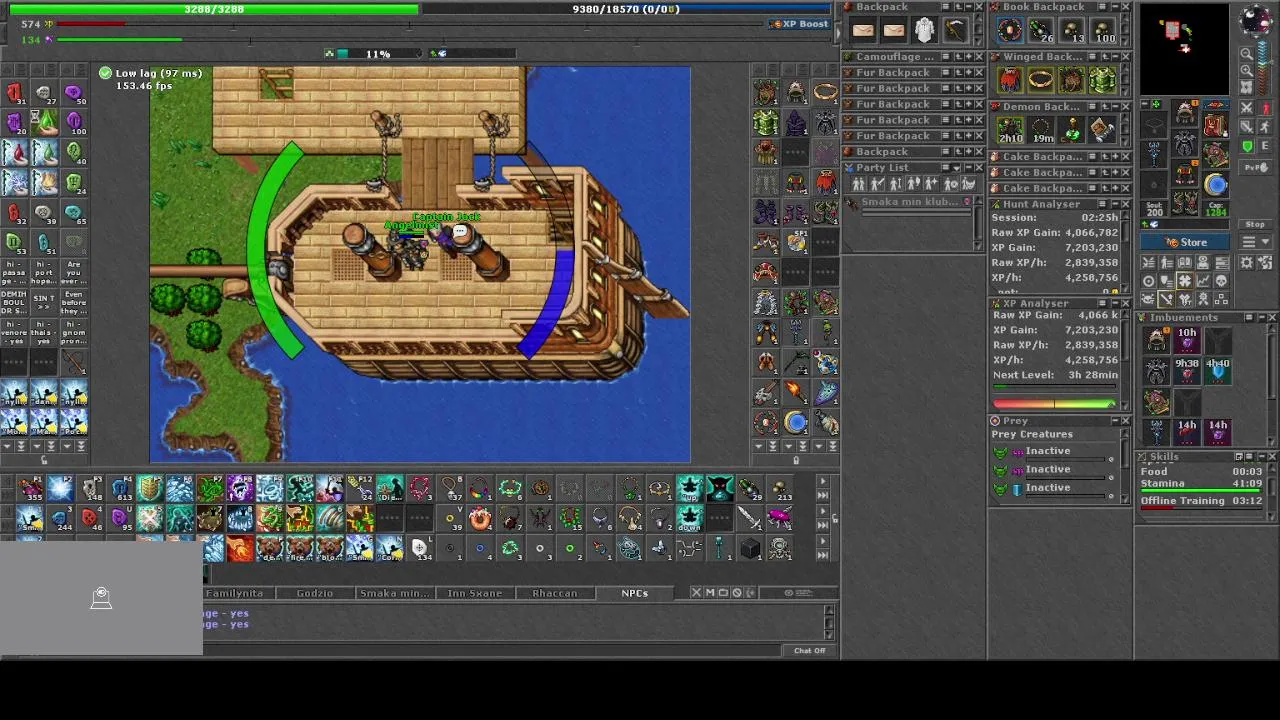Click the 10h imbuement slot
Screen dimensions: 1280x720
pos(1187,341)
